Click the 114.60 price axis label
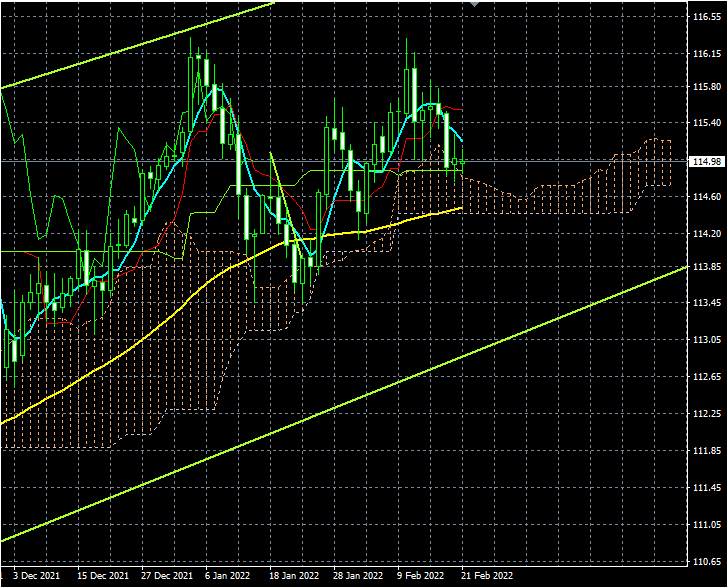This screenshot has width=728, height=588. pos(707,197)
